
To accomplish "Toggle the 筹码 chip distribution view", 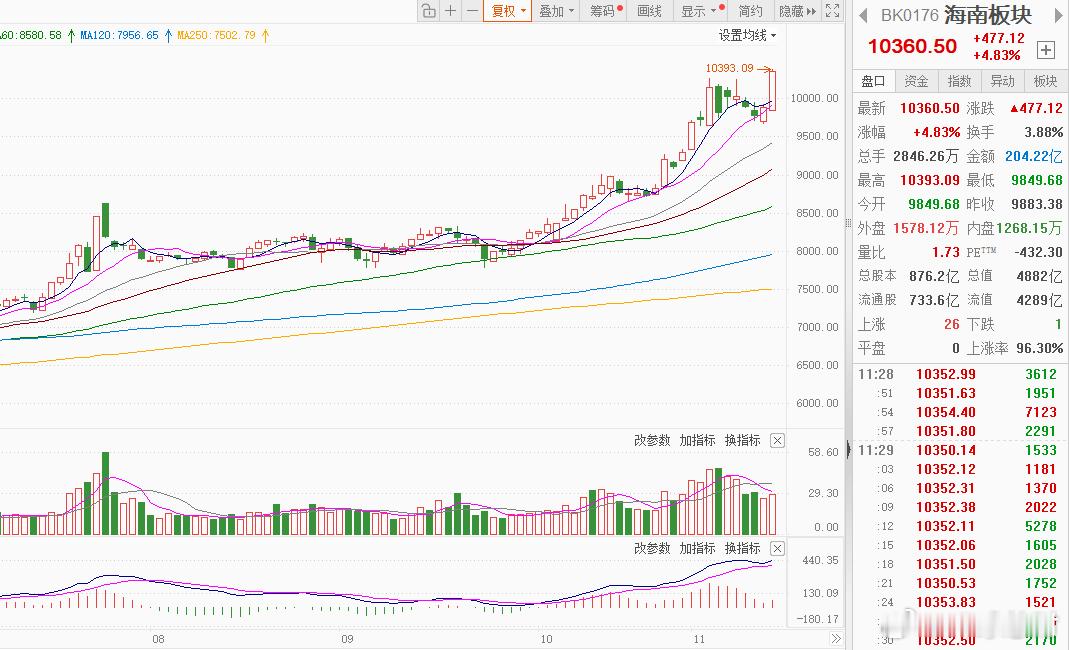I will pyautogui.click(x=606, y=11).
